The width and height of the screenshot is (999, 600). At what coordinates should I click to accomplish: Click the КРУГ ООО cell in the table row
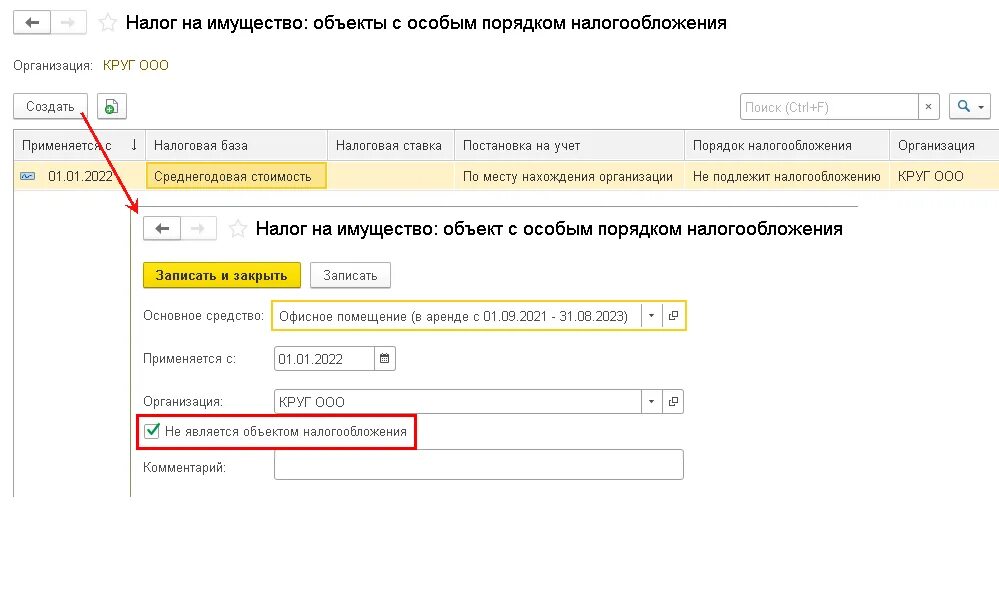point(944,176)
